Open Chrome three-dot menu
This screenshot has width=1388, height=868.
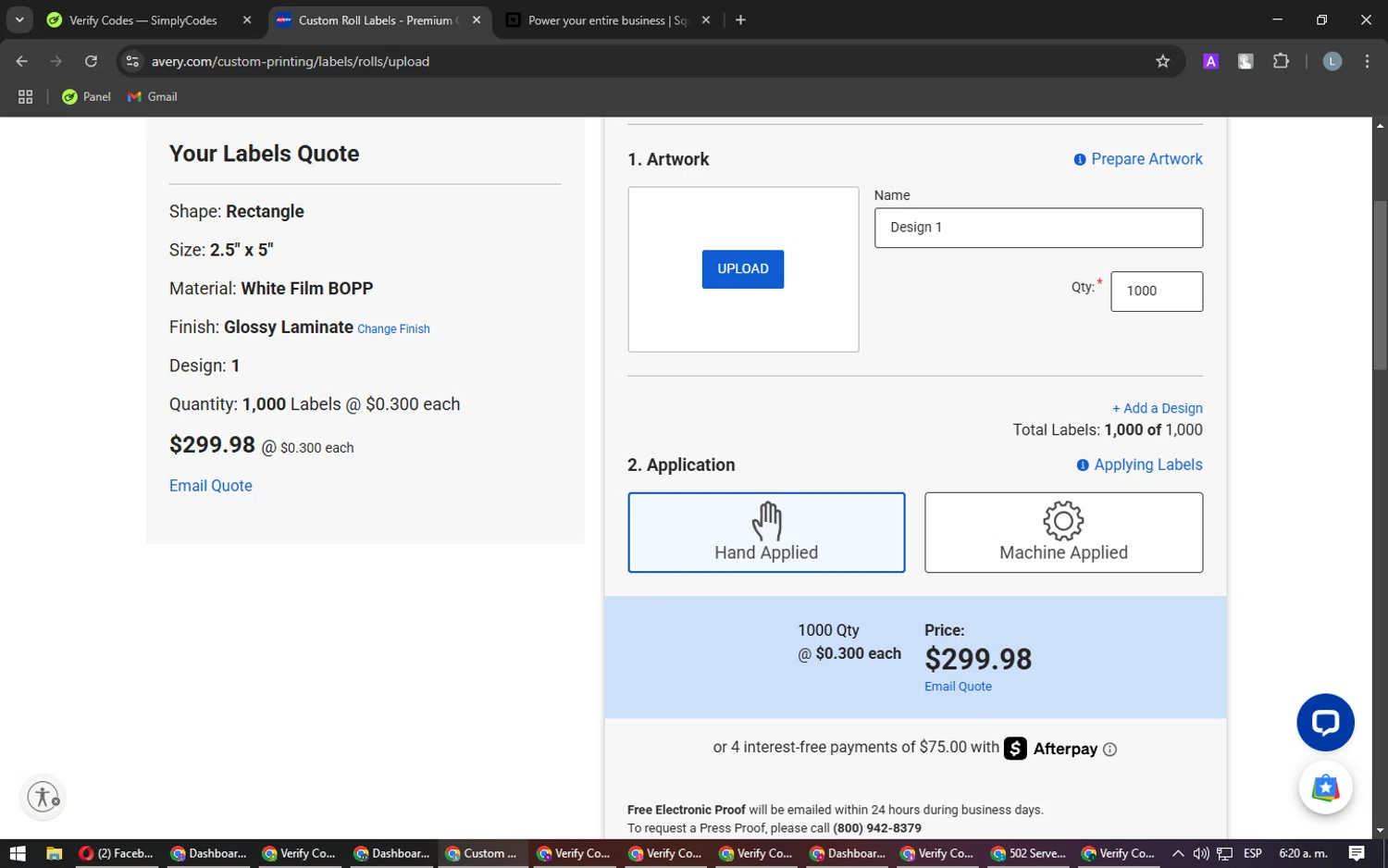[1367, 61]
